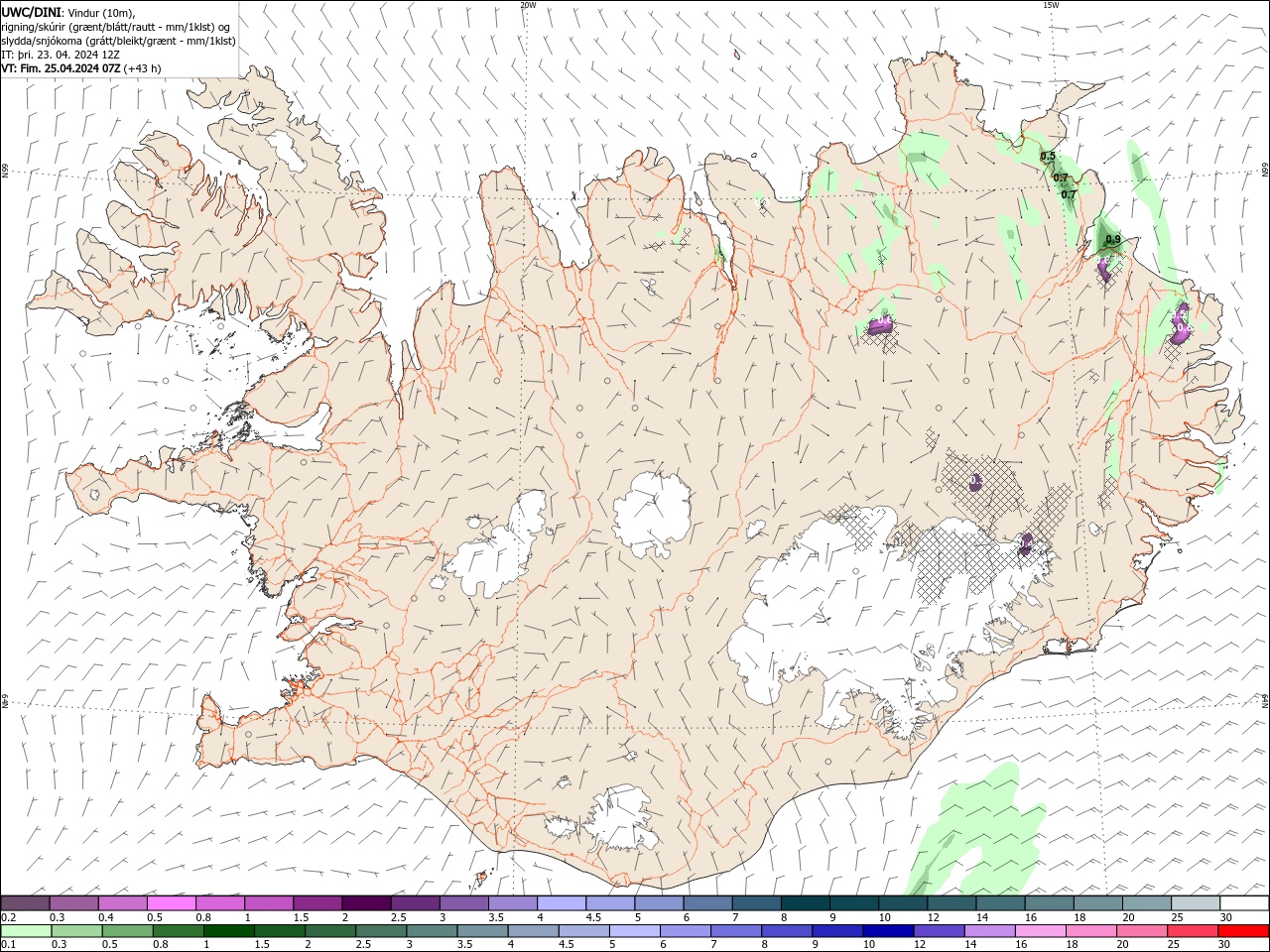Click darkest green 1 swatch in lower legend

click(228, 931)
